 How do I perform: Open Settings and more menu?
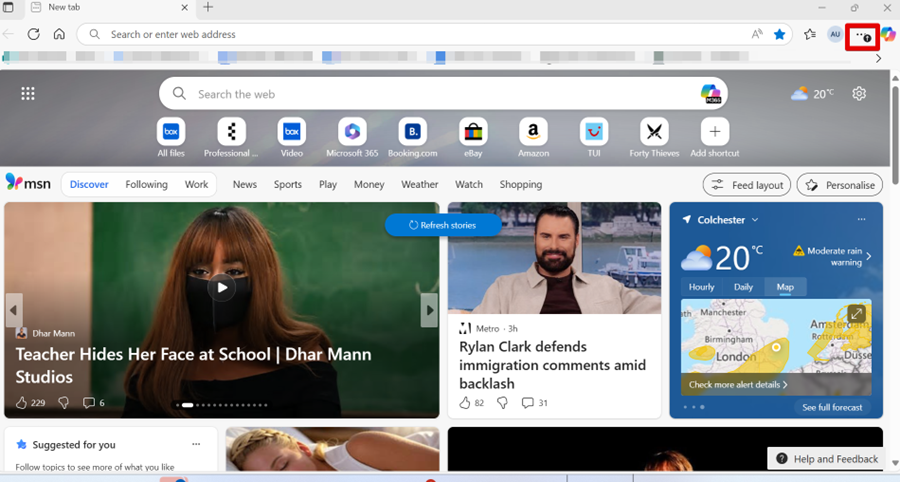point(861,35)
